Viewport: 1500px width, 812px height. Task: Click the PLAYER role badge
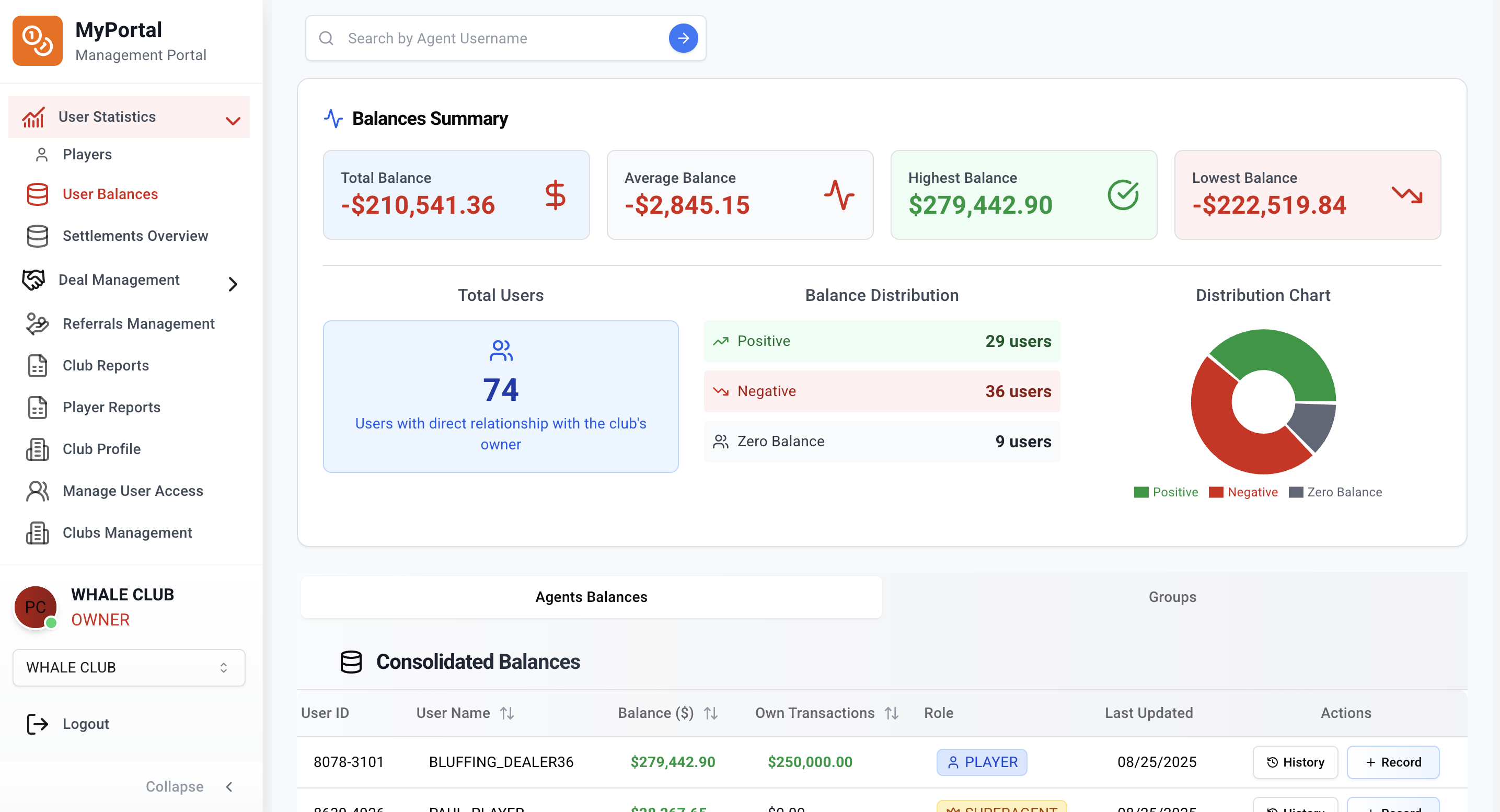click(981, 762)
